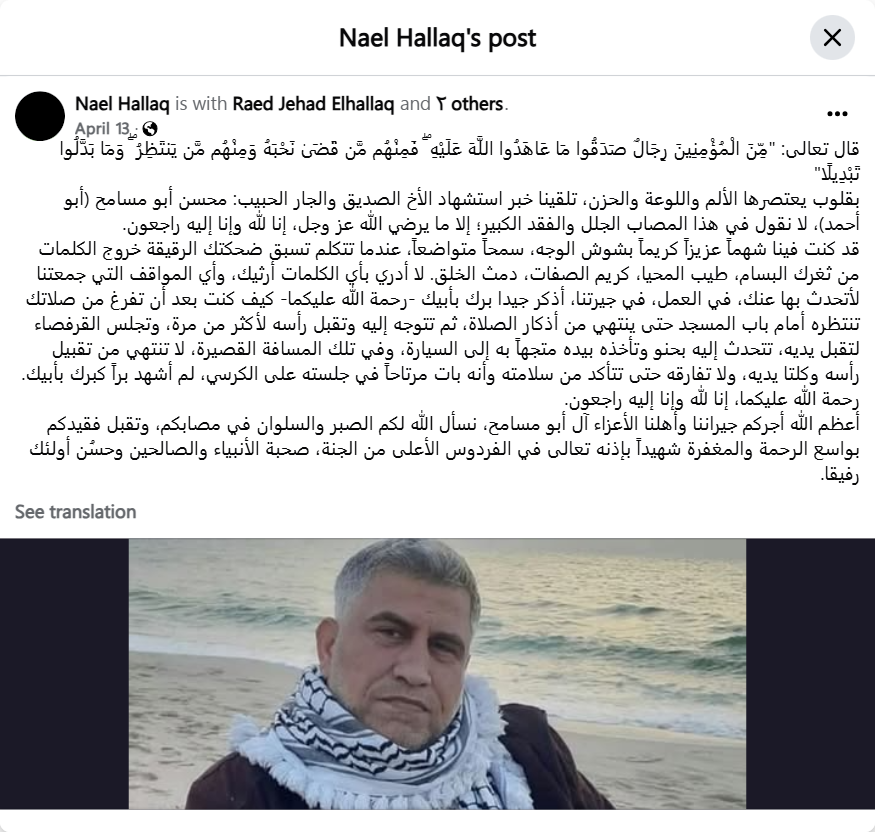The image size is (875, 832).
Task: Click the 'is with' text in header
Action: 201,104
